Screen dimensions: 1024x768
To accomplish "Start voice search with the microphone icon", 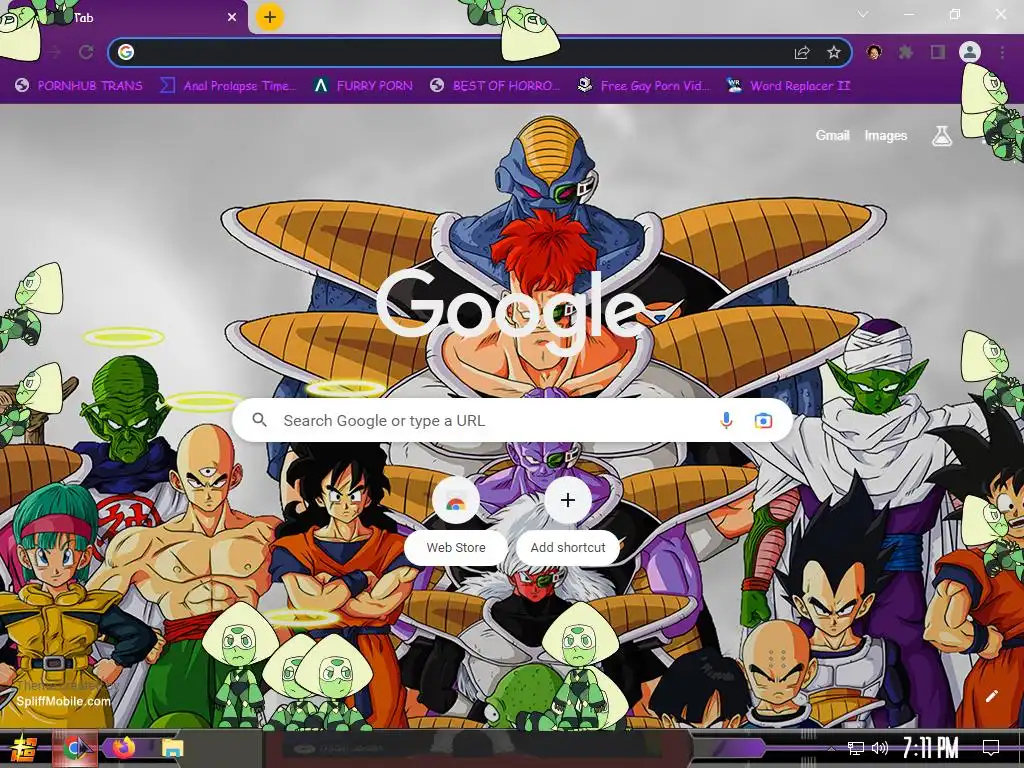I will (726, 421).
